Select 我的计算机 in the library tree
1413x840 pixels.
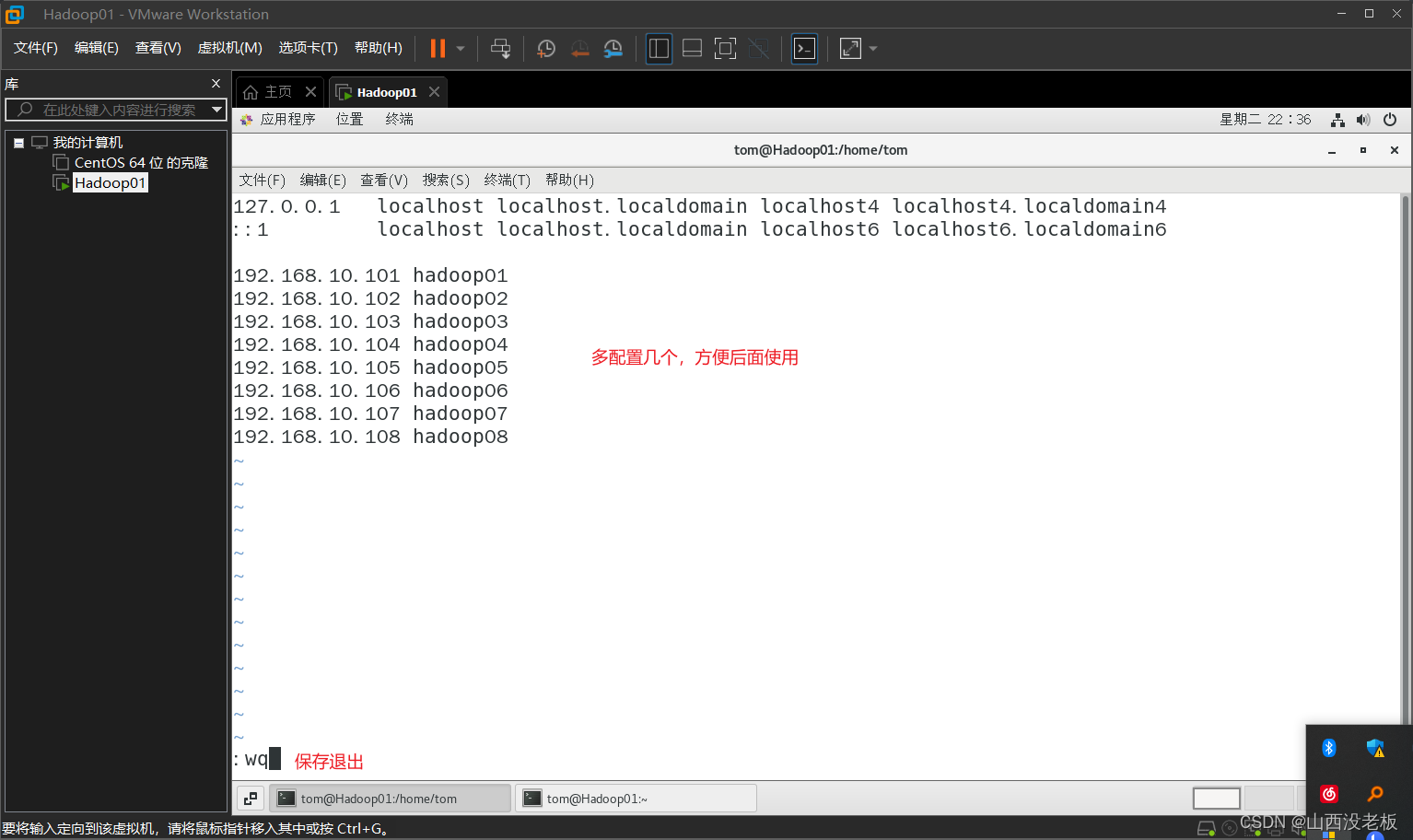coord(88,143)
